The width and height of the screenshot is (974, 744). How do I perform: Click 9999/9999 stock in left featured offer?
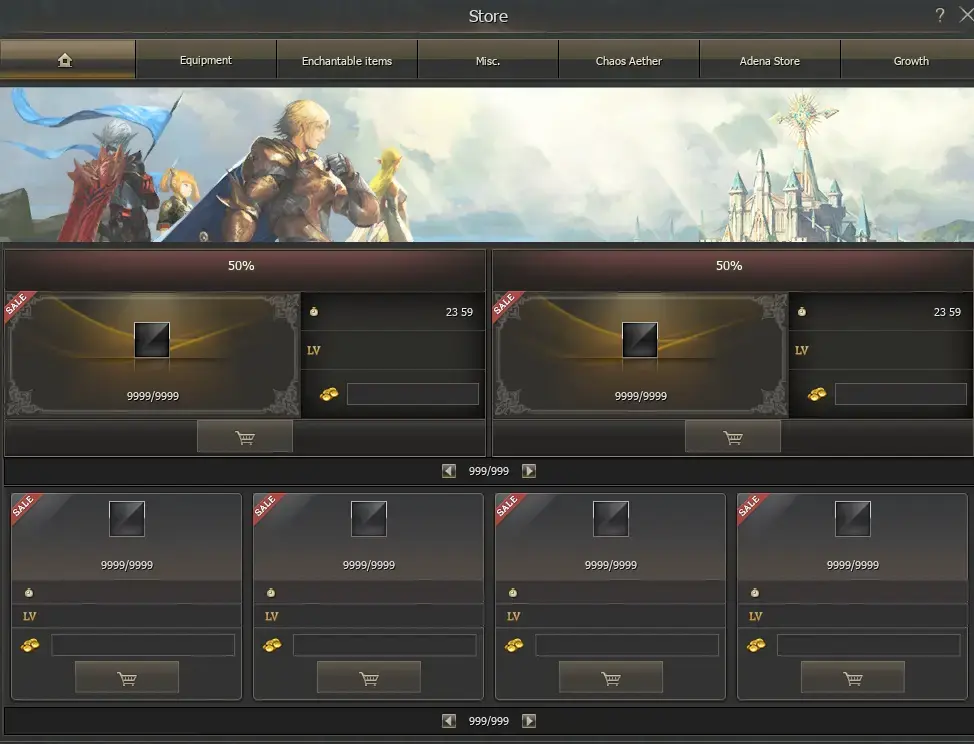[x=153, y=396]
